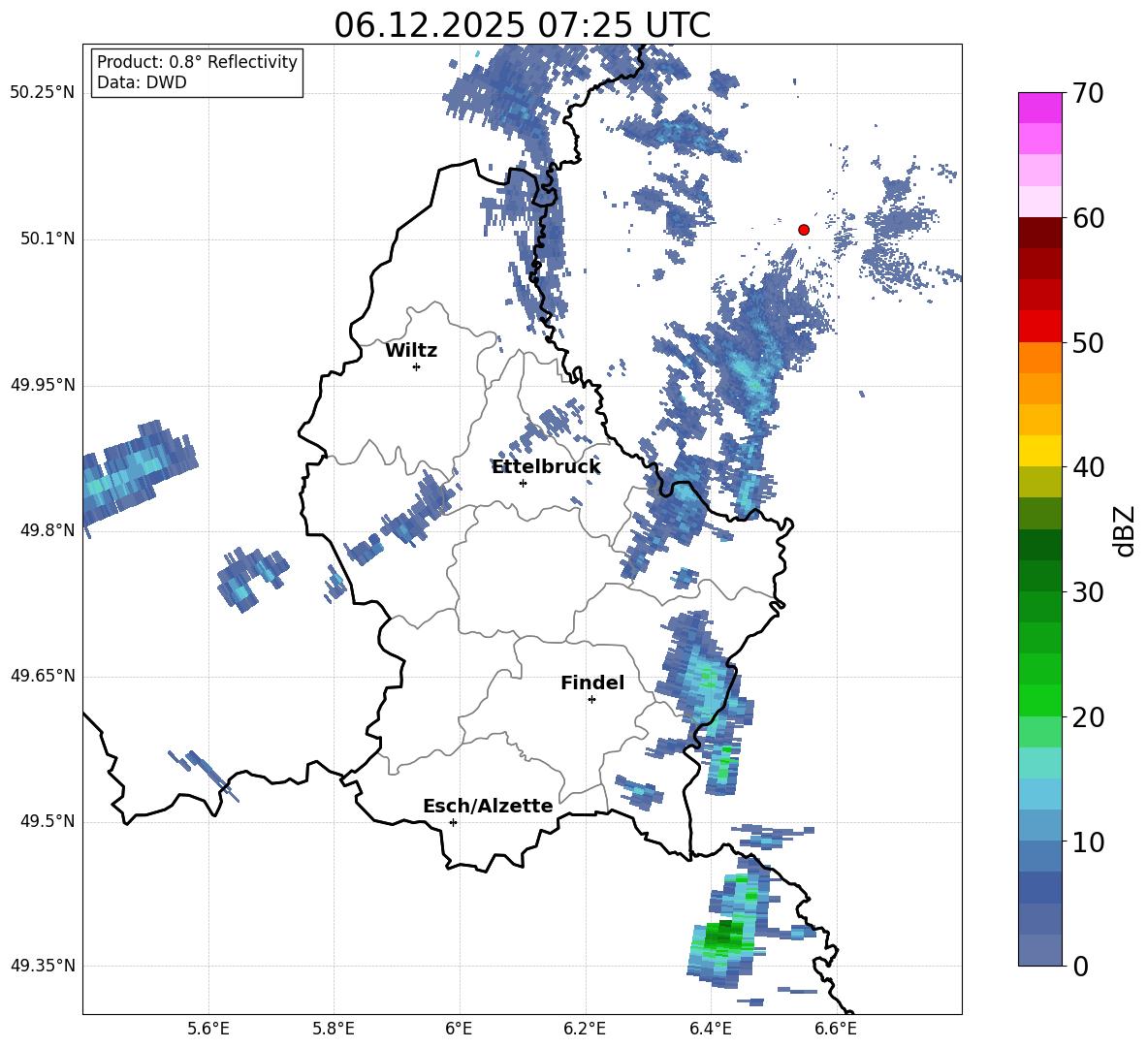Click the 6°E longitude label
This screenshot has width=1148, height=1048.
click(x=459, y=1029)
